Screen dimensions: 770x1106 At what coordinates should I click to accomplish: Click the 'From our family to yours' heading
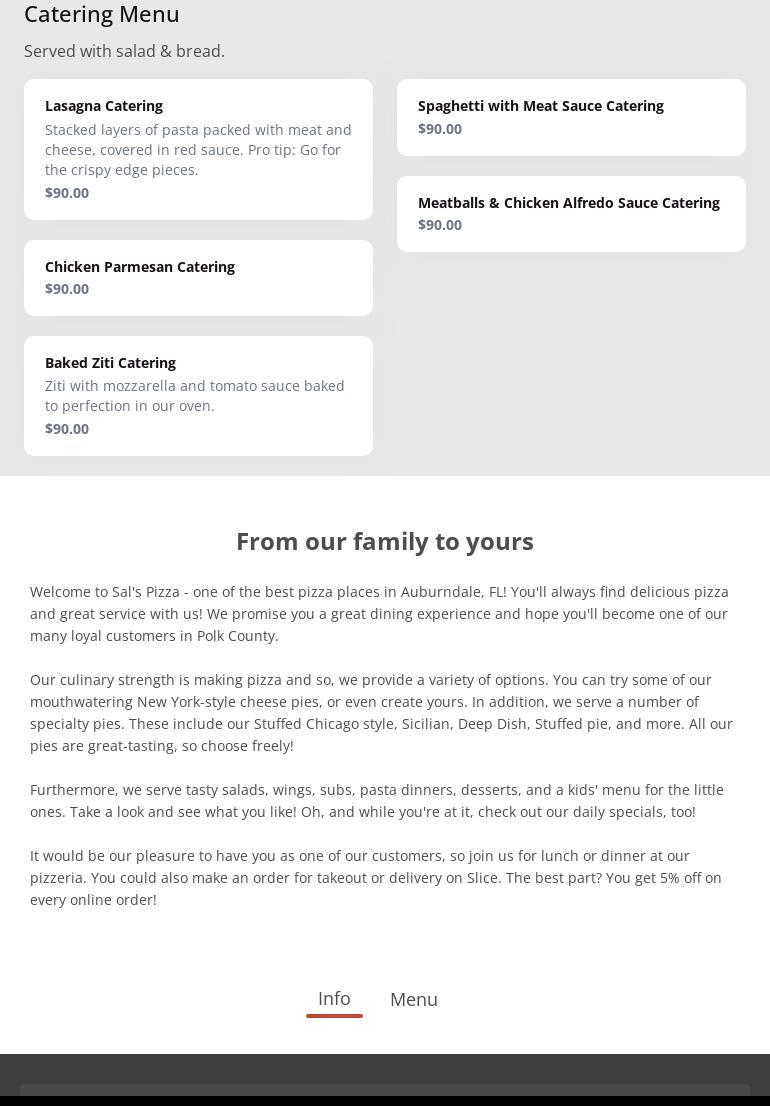(385, 541)
